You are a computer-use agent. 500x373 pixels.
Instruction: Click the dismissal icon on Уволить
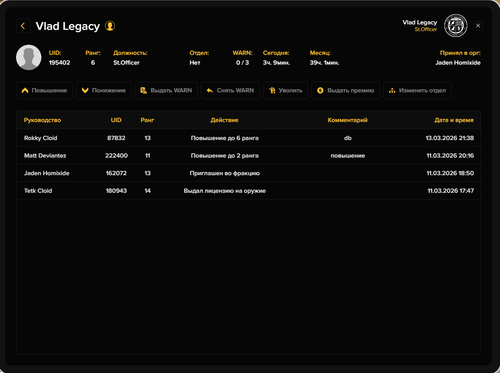pos(272,90)
